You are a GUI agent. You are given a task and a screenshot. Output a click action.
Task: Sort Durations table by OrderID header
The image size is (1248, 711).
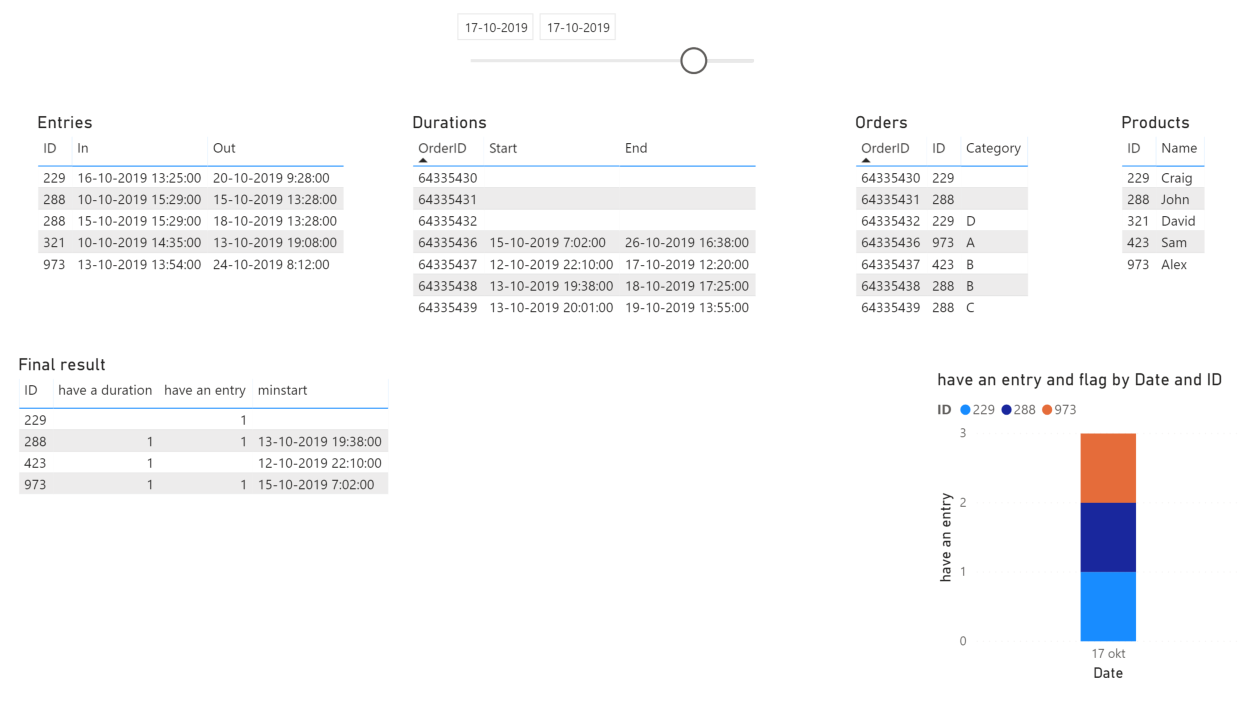pos(442,148)
